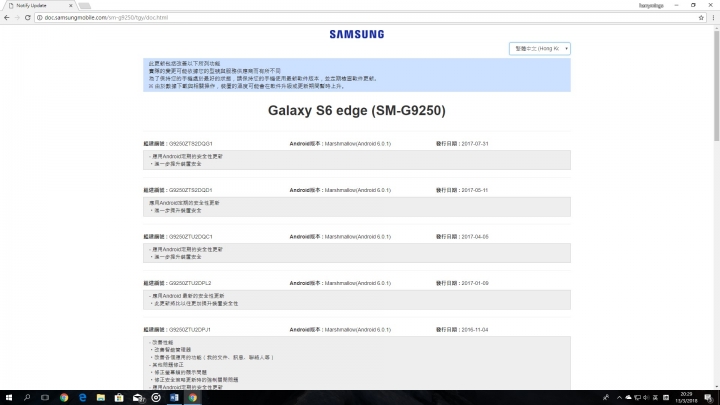Close the Notify Update tab
Viewport: 720px width, 405px height.
click(71, 6)
